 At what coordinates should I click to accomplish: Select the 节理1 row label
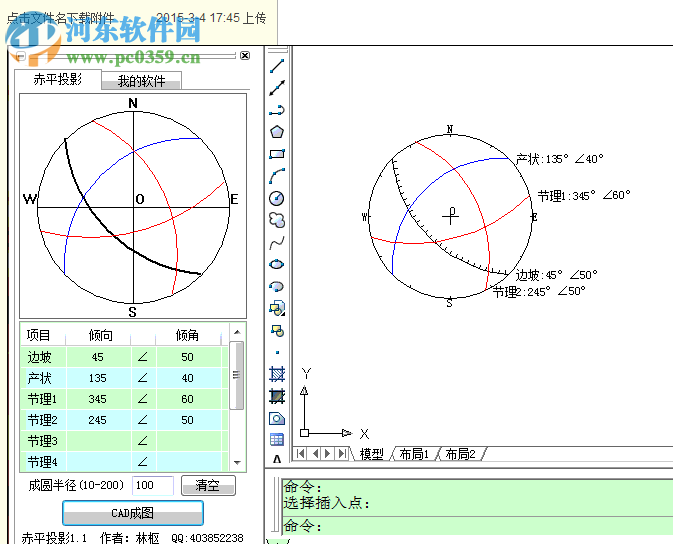(x=42, y=399)
